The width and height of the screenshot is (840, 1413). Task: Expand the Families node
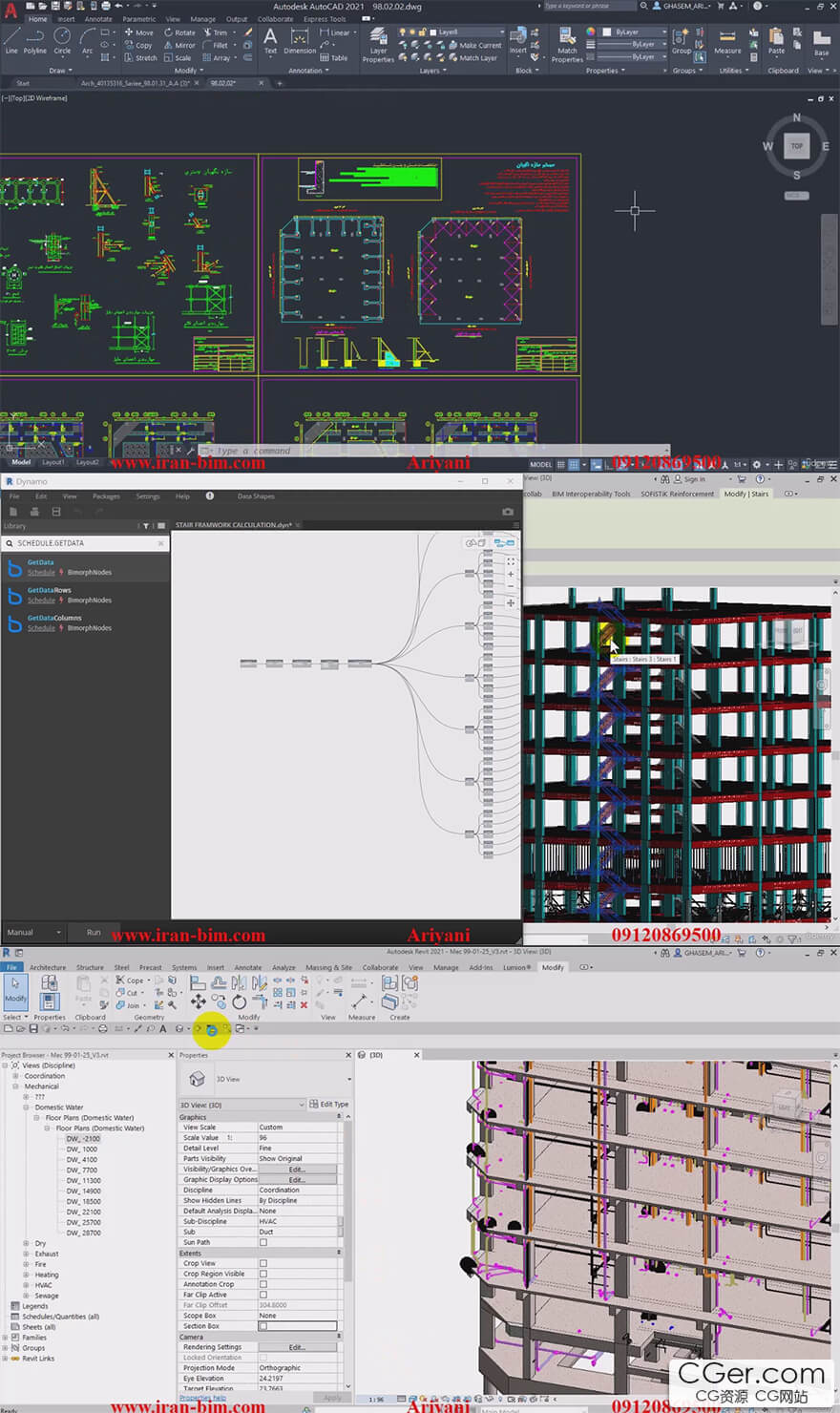click(6, 1338)
